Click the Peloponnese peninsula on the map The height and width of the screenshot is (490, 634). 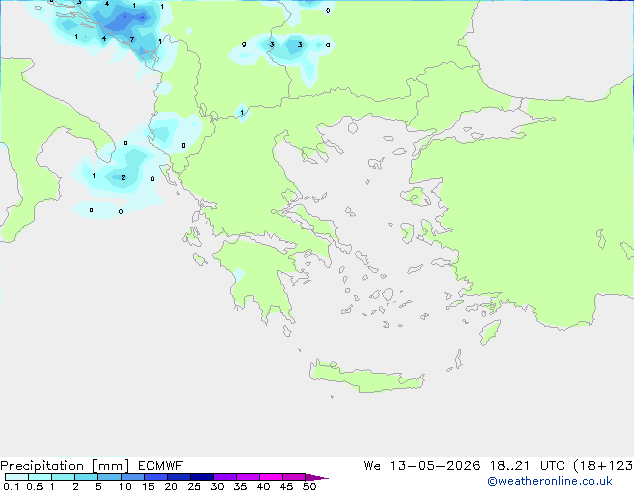point(259,275)
